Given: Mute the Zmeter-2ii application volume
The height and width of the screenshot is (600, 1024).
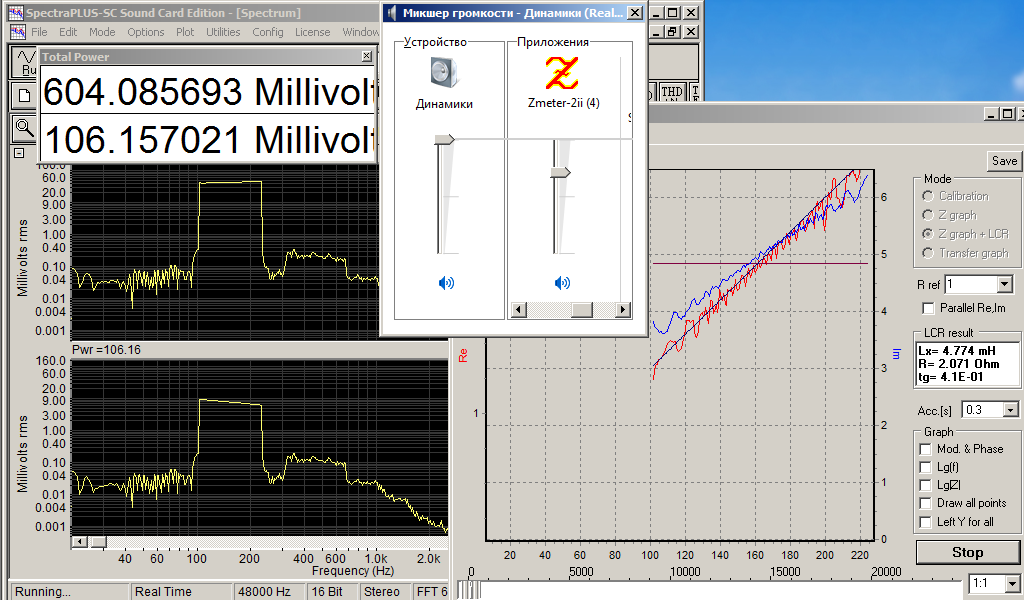Looking at the screenshot, I should pos(562,283).
